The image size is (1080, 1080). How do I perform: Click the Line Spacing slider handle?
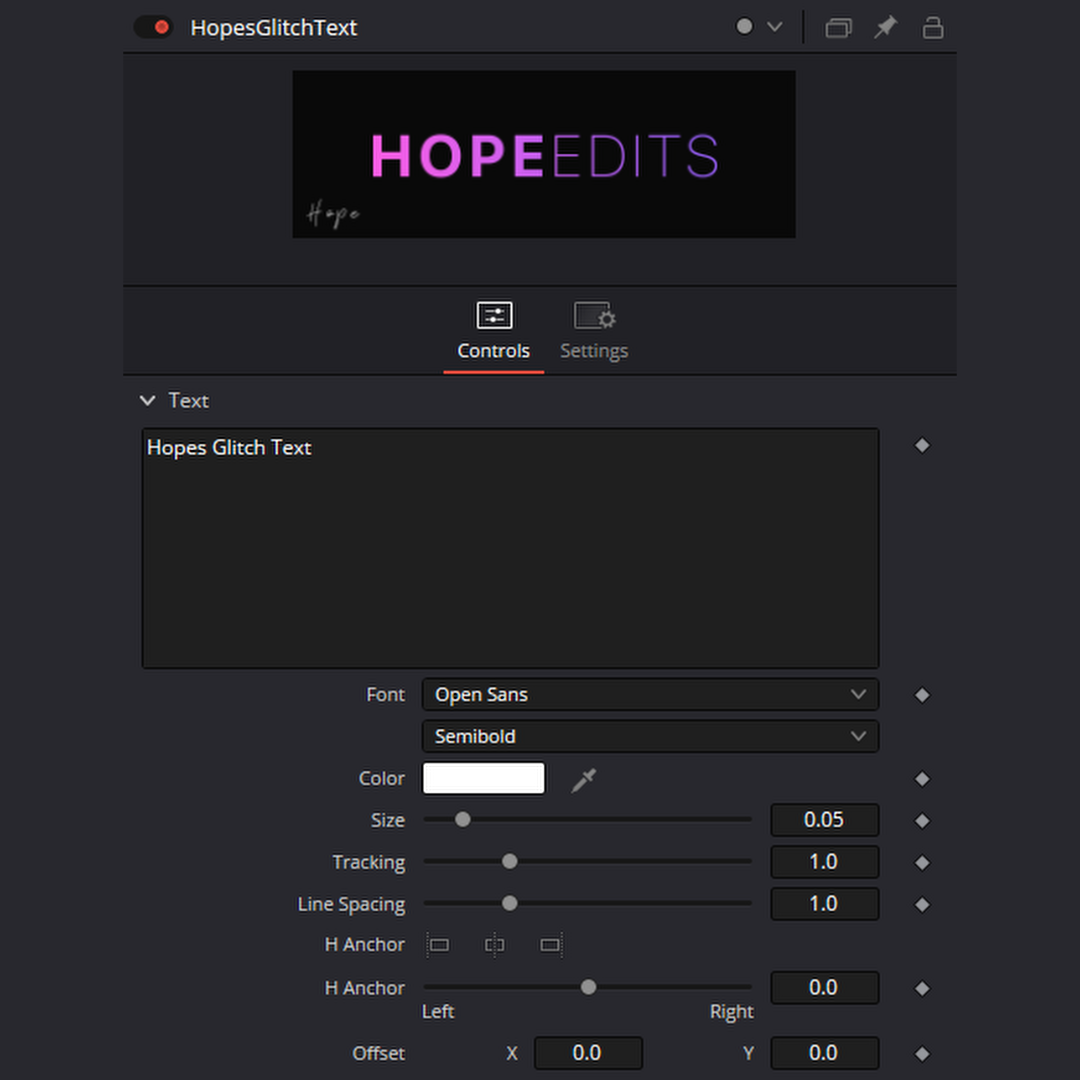(x=510, y=904)
